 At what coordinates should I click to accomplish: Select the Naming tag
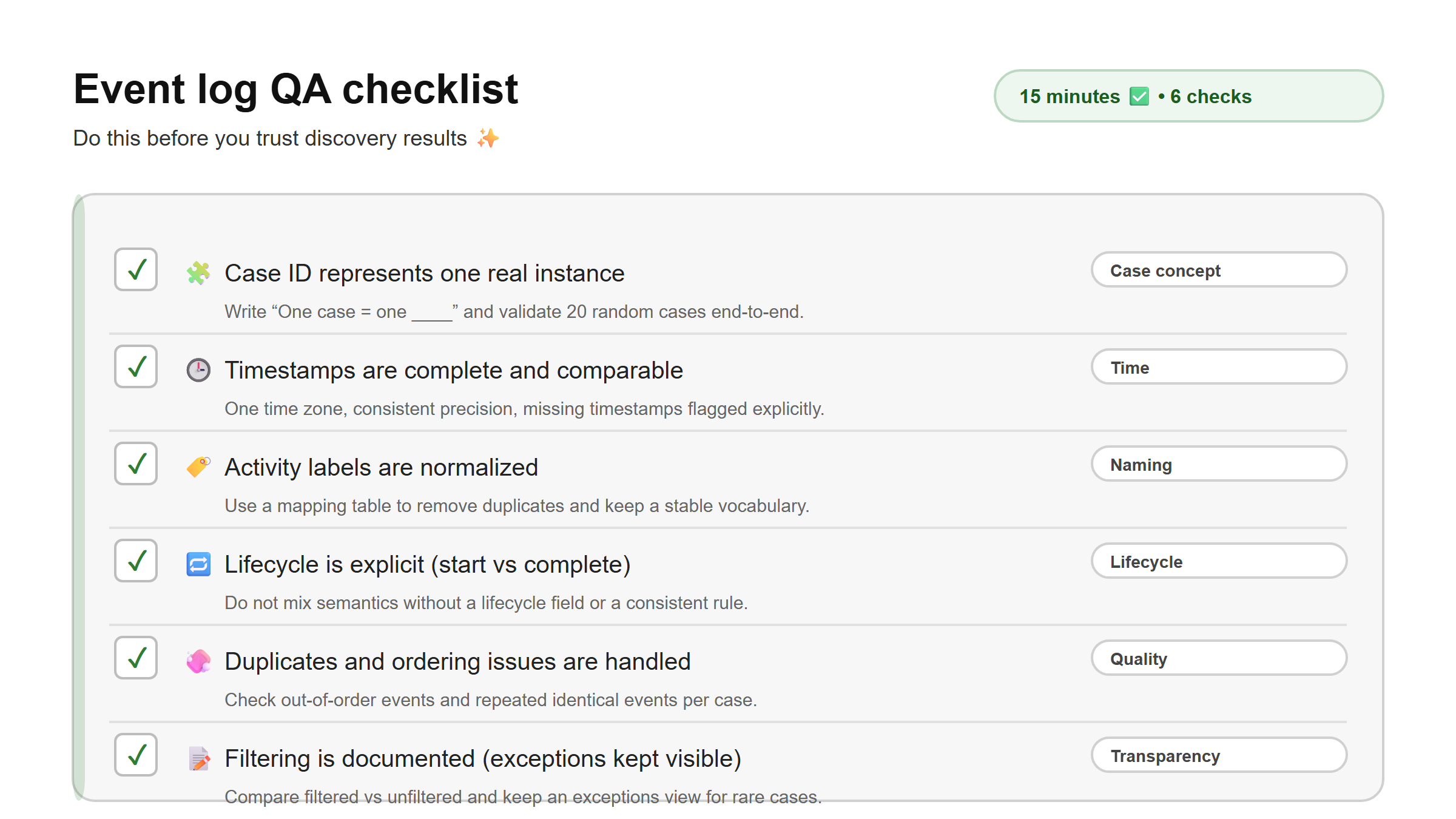[x=1219, y=464]
